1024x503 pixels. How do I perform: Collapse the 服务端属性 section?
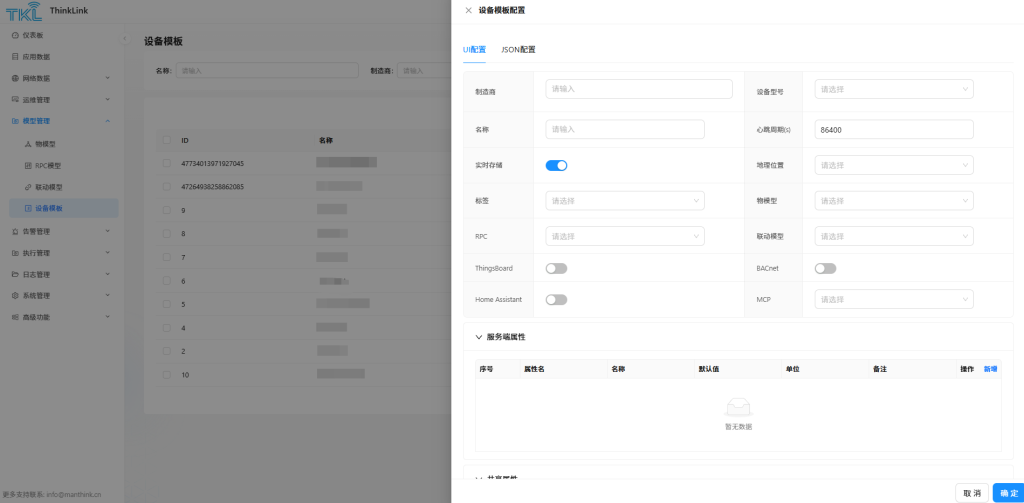[479, 337]
